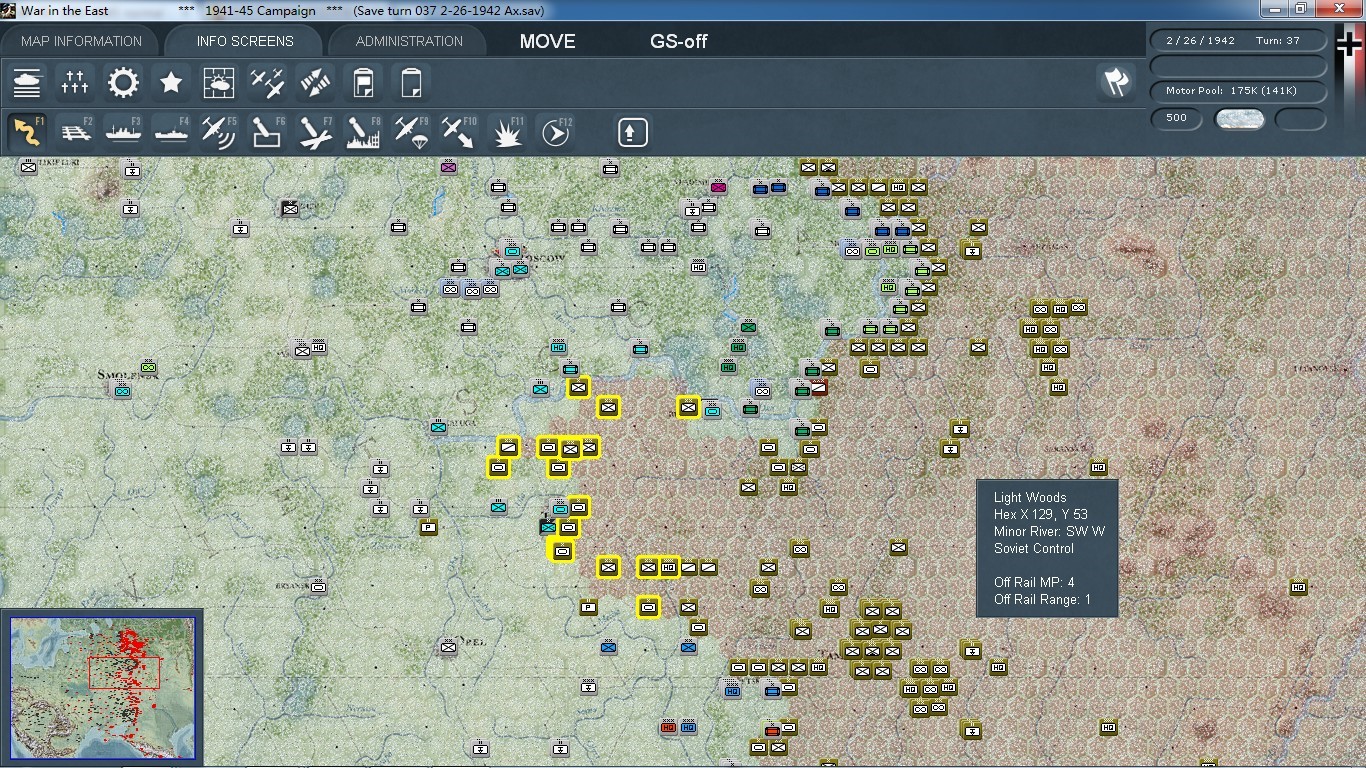This screenshot has width=1366, height=768.
Task: Click the crossed white flags icon
Action: pos(1116,83)
